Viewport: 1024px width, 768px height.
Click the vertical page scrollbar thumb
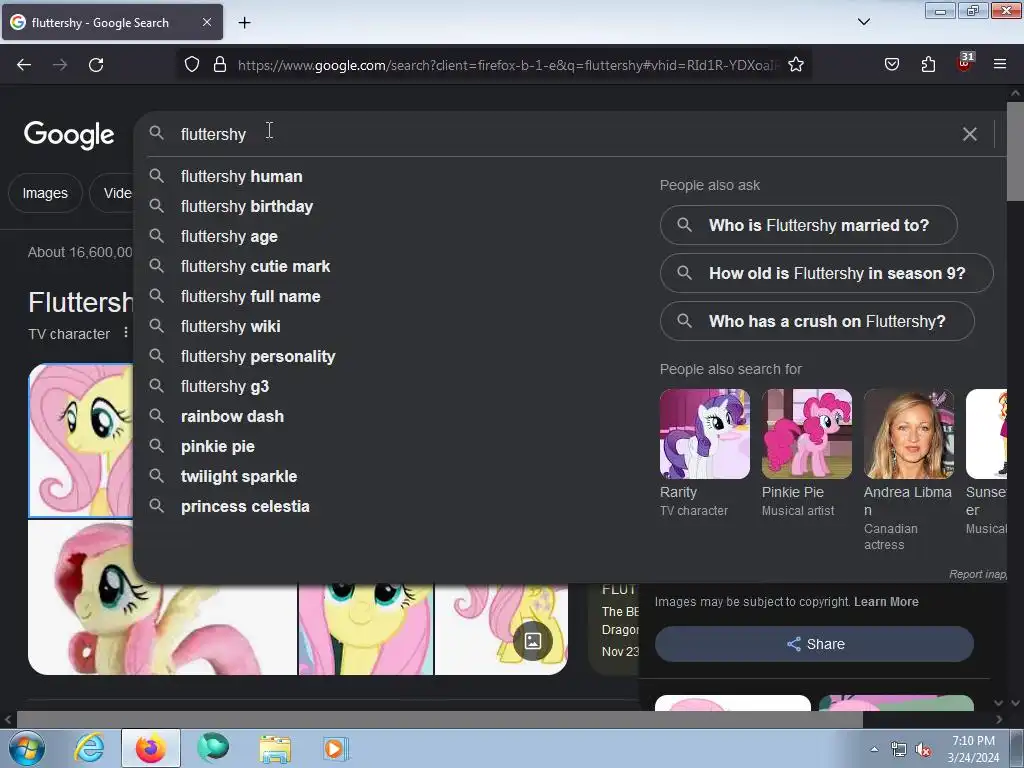pyautogui.click(x=1015, y=151)
